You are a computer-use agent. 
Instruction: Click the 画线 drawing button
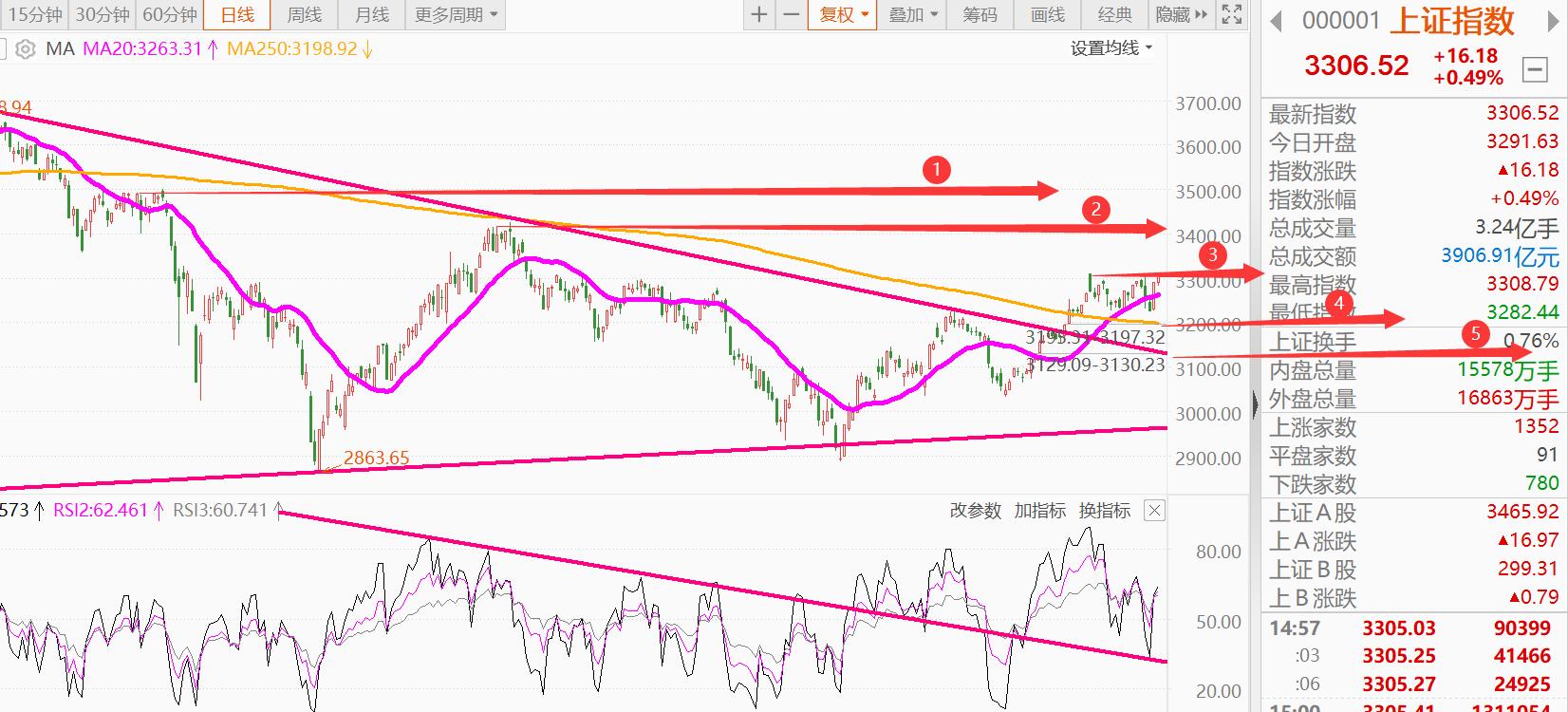pos(1048,14)
